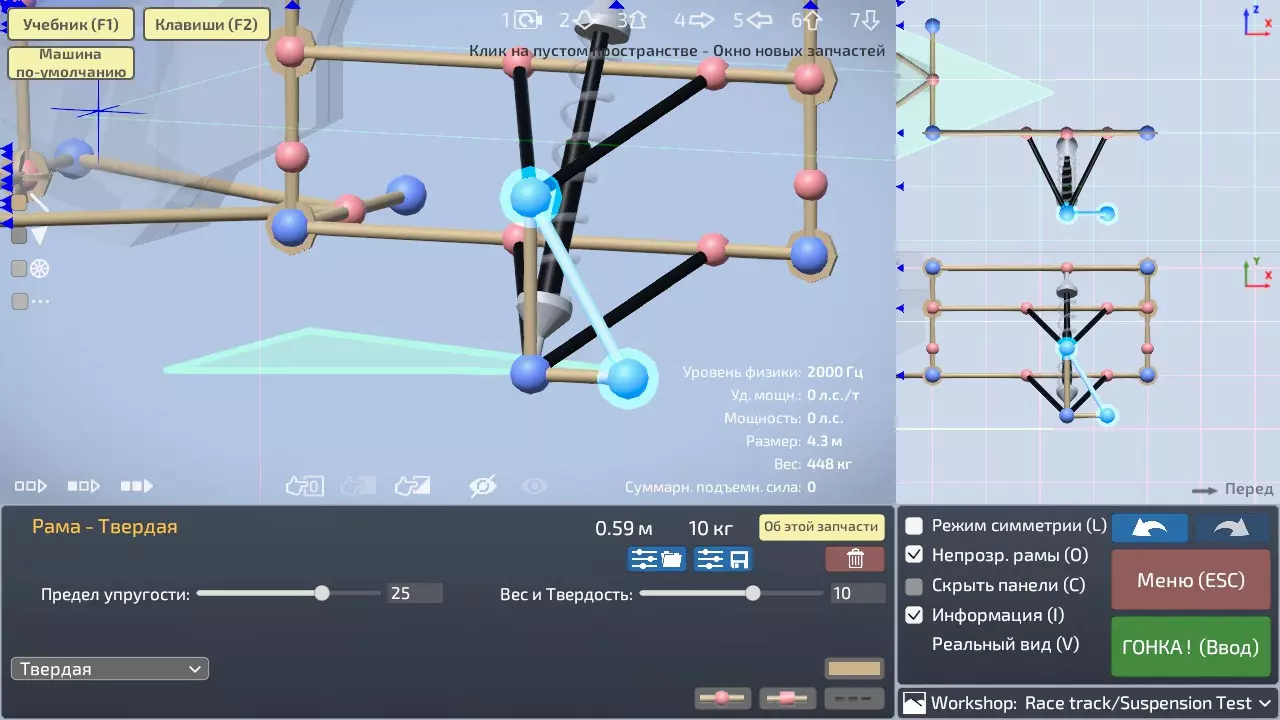Screen dimensions: 1280x720
Task: Switch to camera view 1
Action: 522,19
